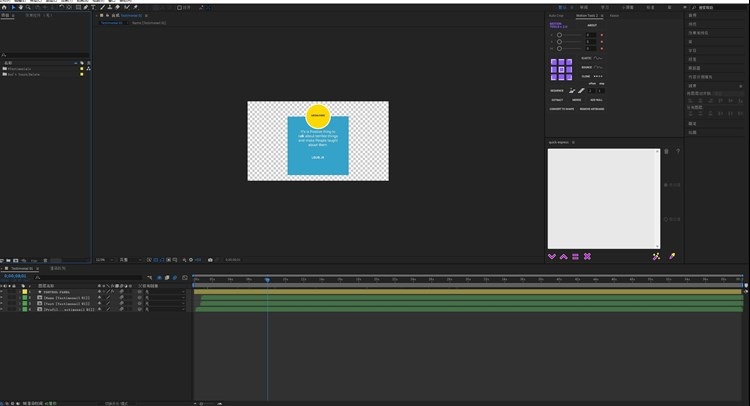This screenshot has width=750, height=406.
Task: Enable motion blur for timeline layers
Action: [175, 278]
